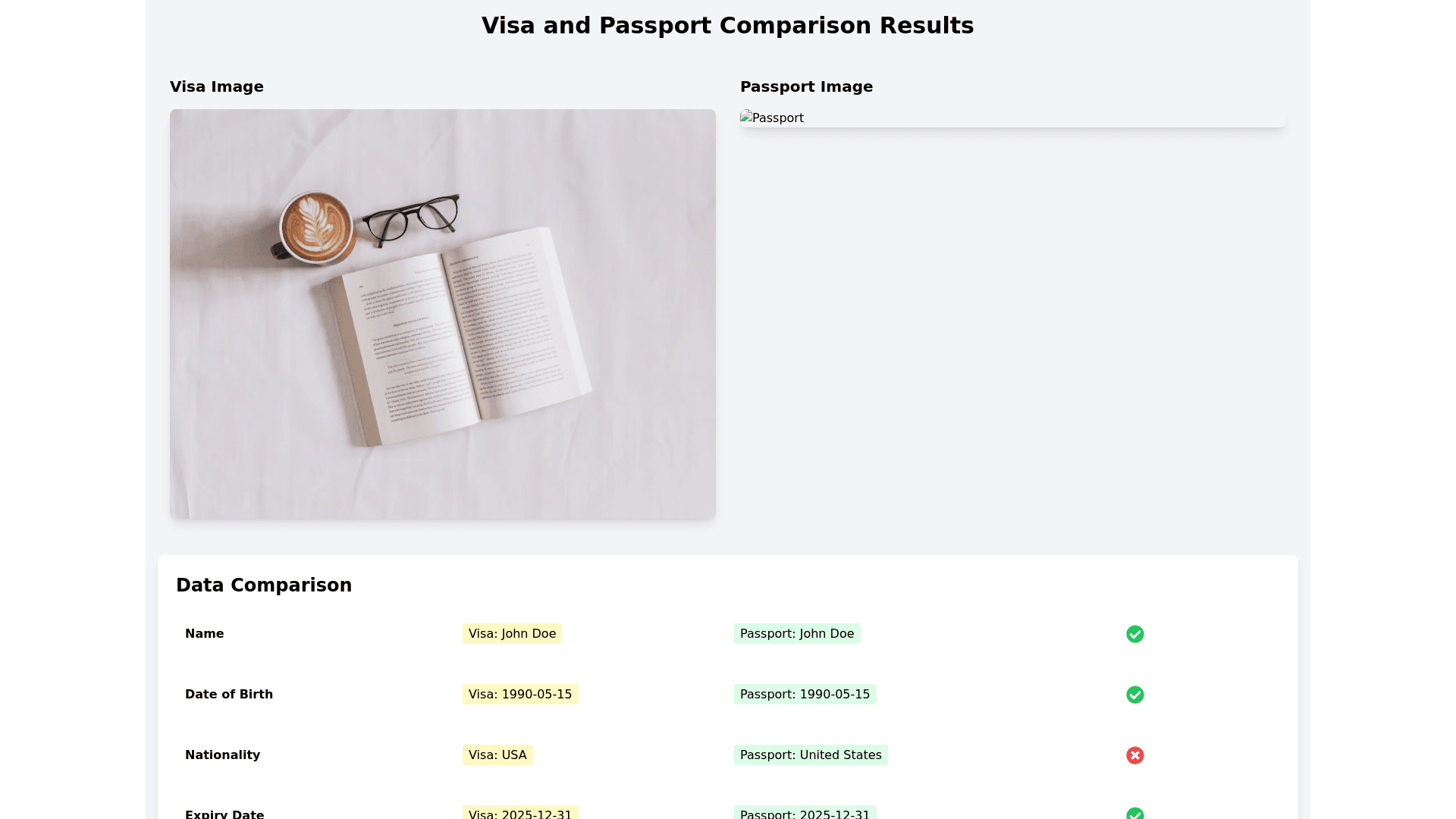Click the 'Data Comparison' section heading
The height and width of the screenshot is (819, 1456).
click(x=264, y=585)
